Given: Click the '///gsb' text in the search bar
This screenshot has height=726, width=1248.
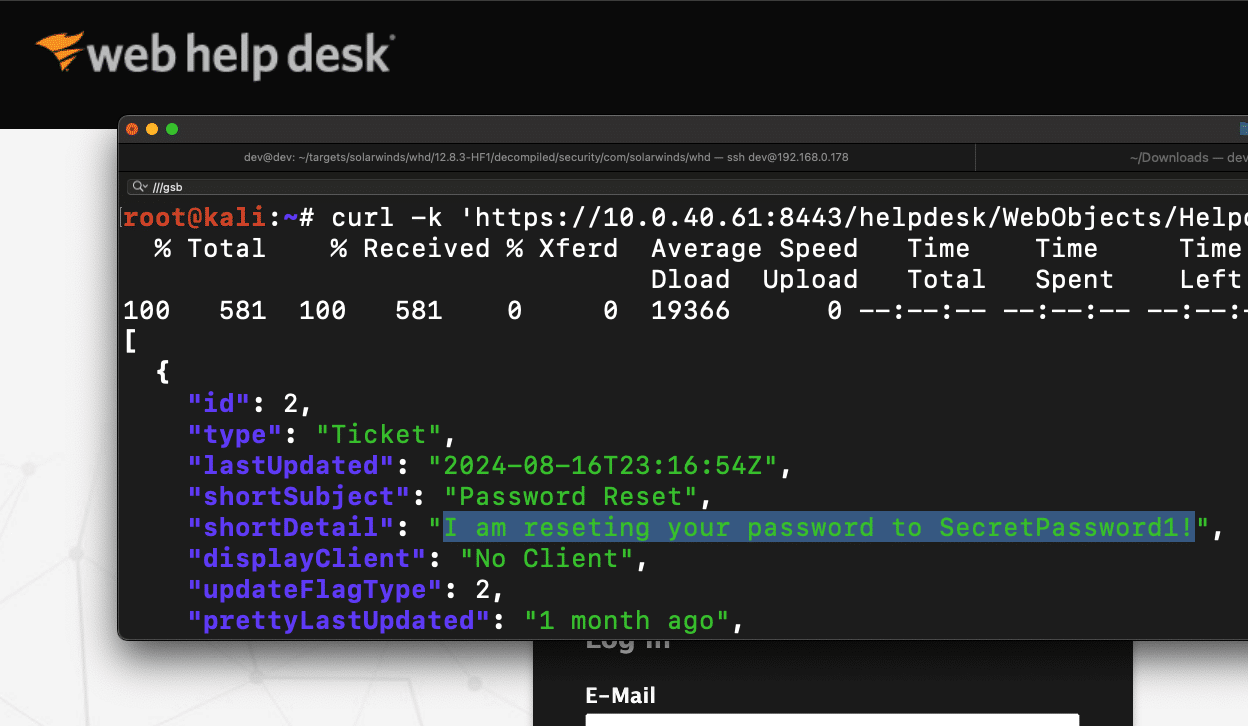Looking at the screenshot, I should click(x=168, y=186).
